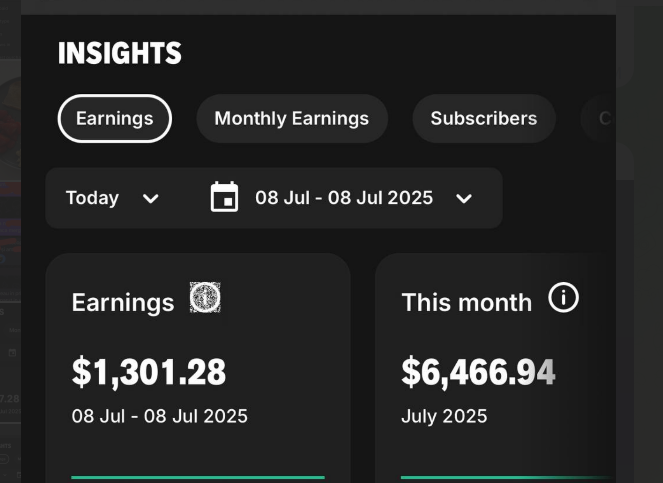Click the date label under $1,301.28
Viewport: 663px width, 483px height.
point(160,416)
